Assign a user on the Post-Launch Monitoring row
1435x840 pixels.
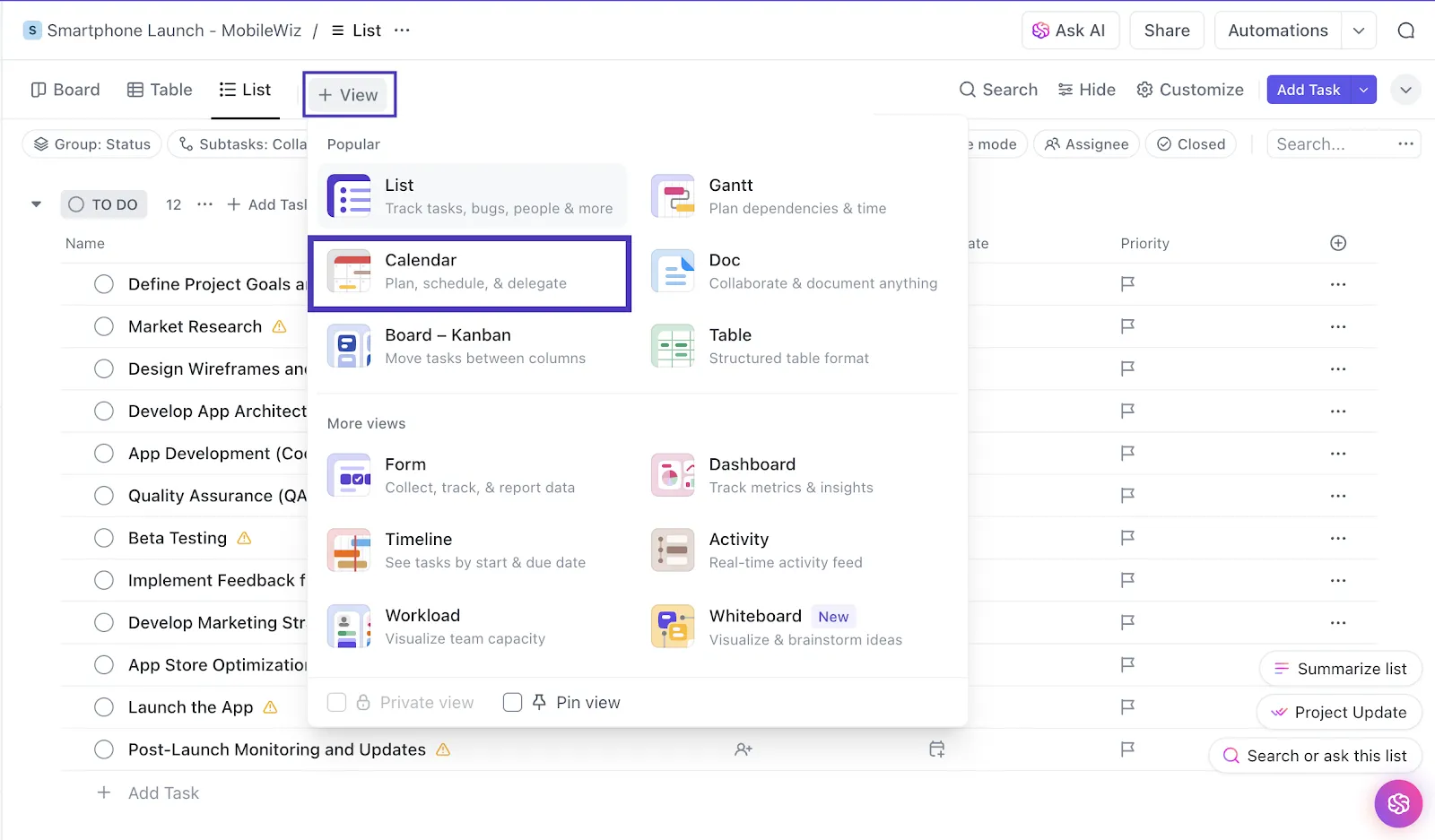tap(744, 749)
